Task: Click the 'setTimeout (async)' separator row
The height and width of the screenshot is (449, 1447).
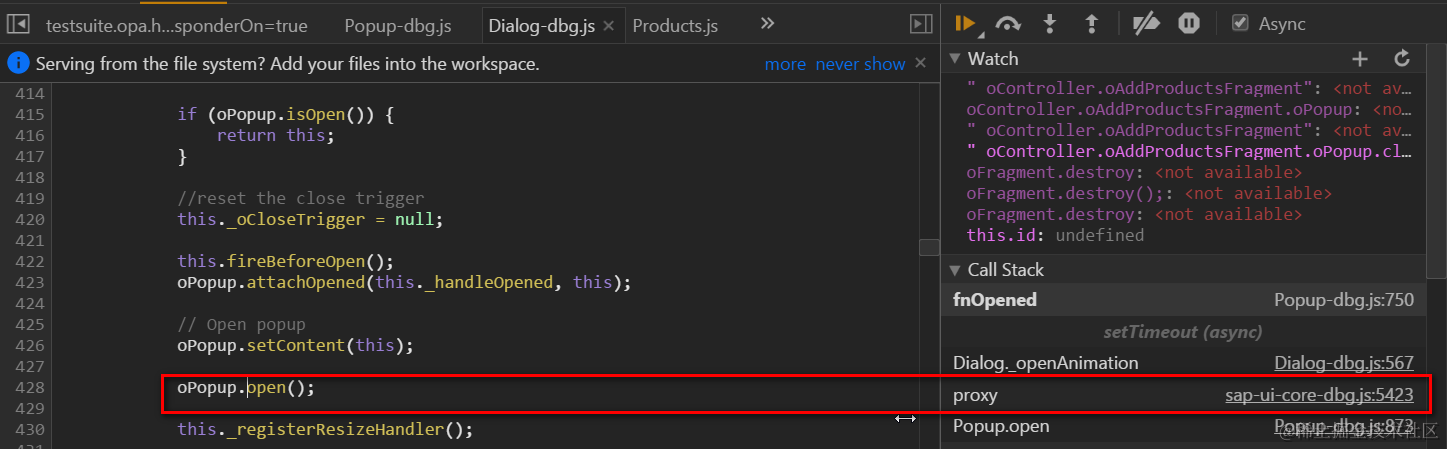Action: [x=1183, y=332]
